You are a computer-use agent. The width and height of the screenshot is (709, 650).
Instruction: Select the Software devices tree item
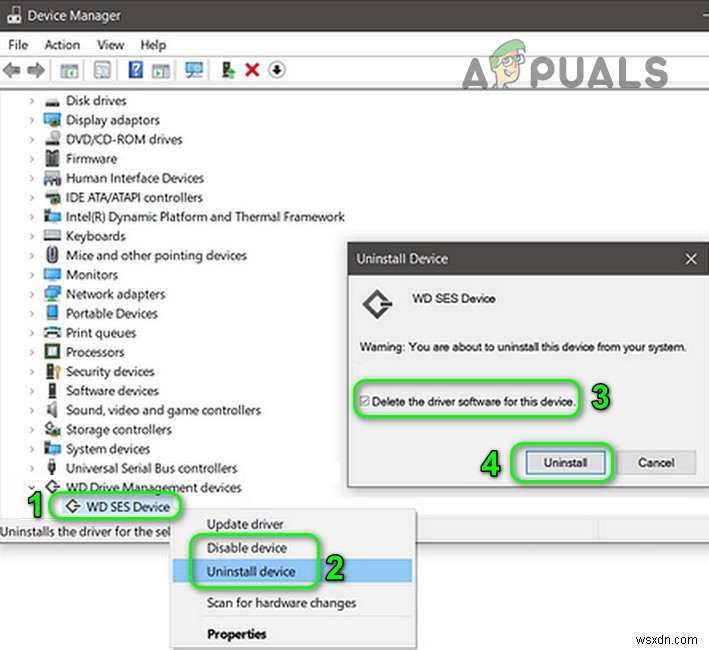coord(112,391)
